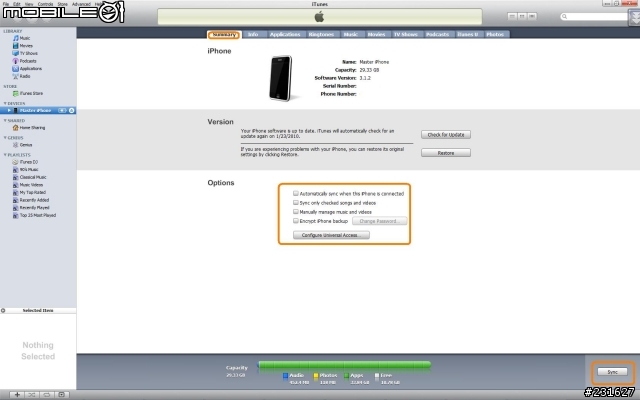The height and width of the screenshot is (400, 640).
Task: Open Applications in the library
Action: pos(27,69)
